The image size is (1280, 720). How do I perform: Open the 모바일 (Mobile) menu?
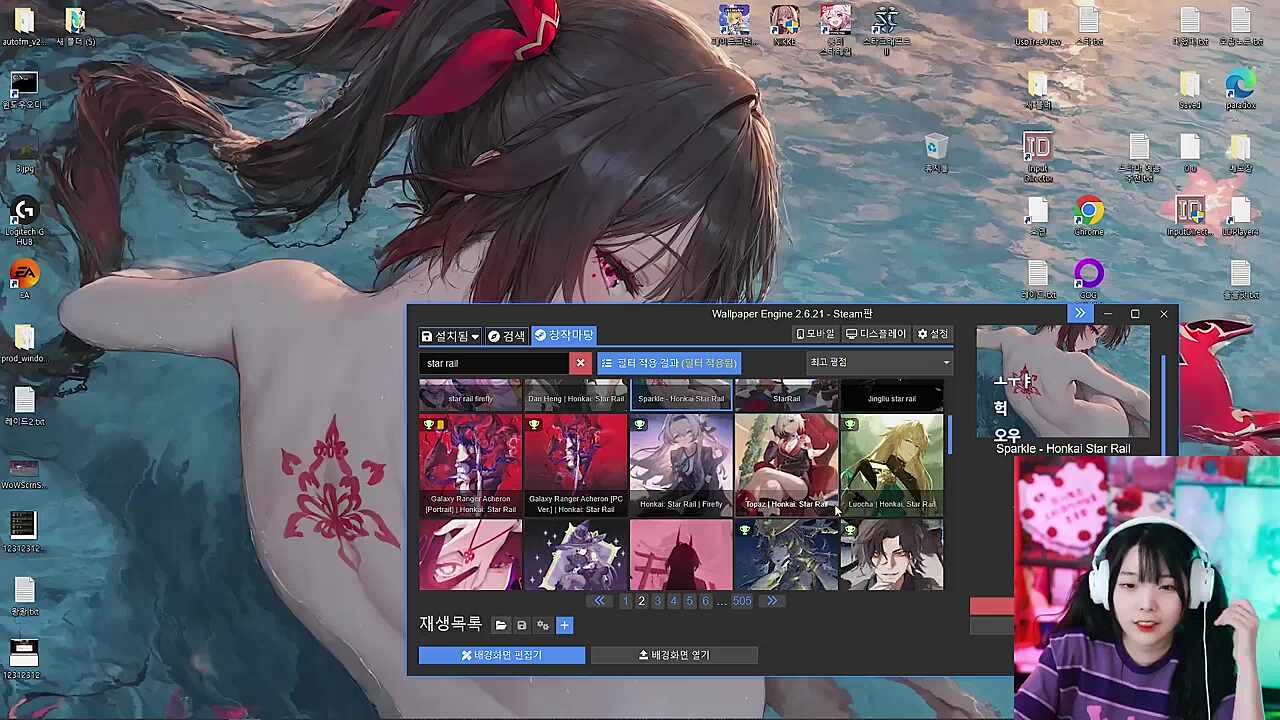point(814,334)
